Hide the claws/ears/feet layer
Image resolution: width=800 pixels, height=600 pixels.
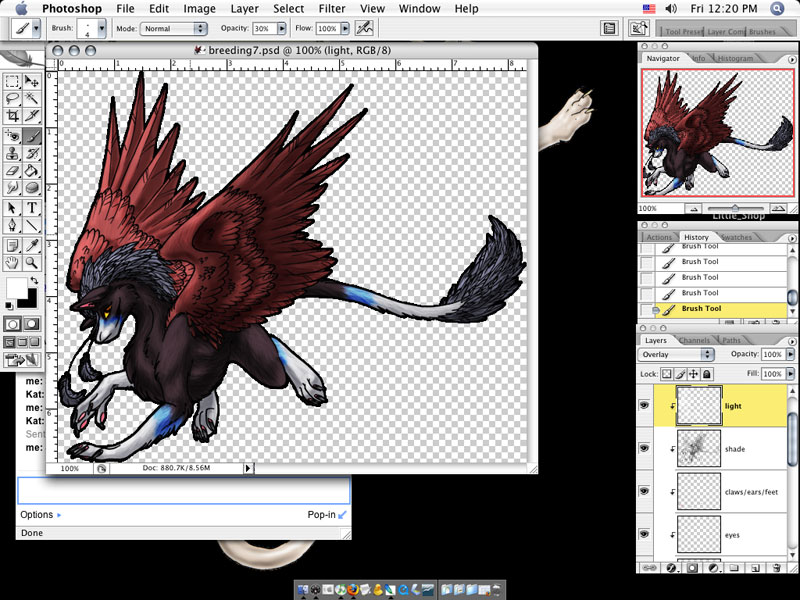pos(644,491)
